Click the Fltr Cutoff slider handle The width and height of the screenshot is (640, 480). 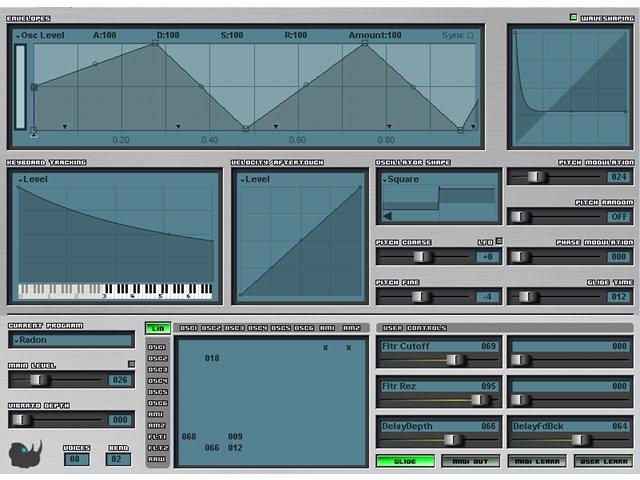(453, 360)
